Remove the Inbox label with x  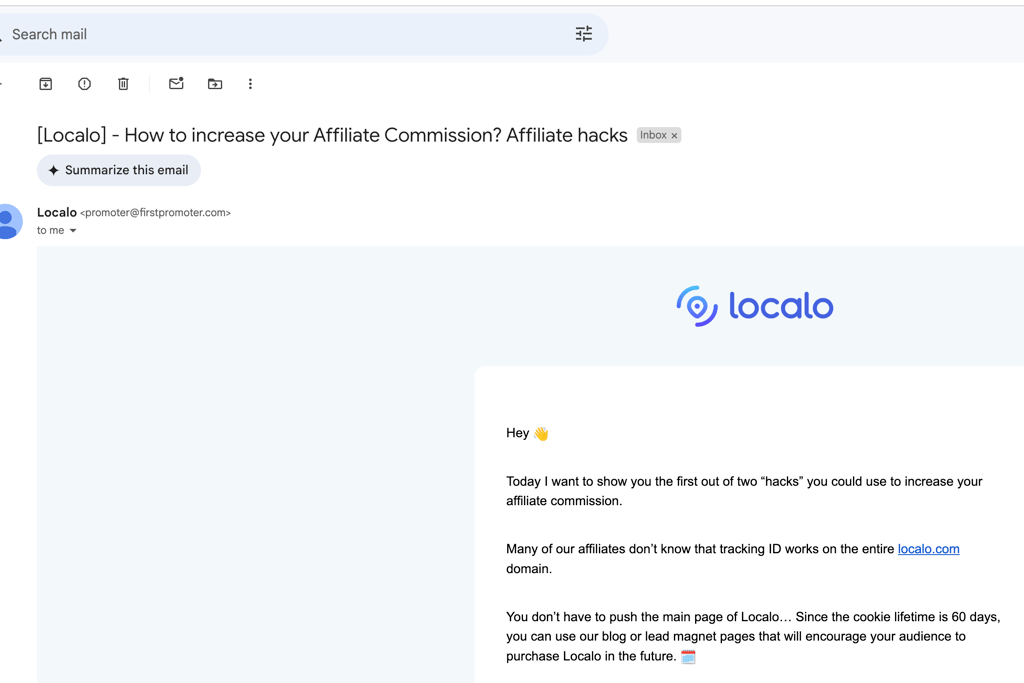(x=675, y=136)
